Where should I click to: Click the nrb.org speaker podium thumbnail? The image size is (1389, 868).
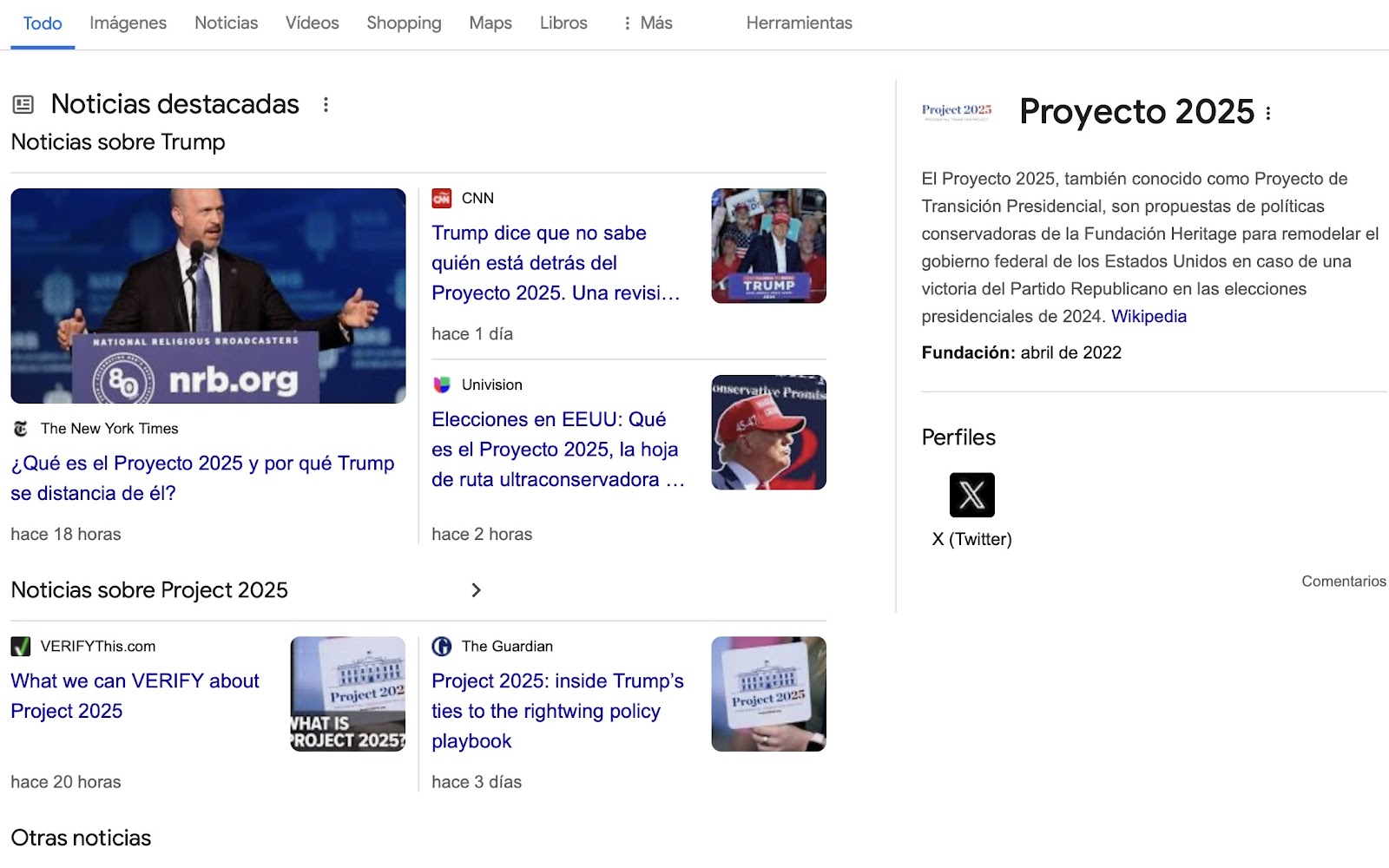208,296
